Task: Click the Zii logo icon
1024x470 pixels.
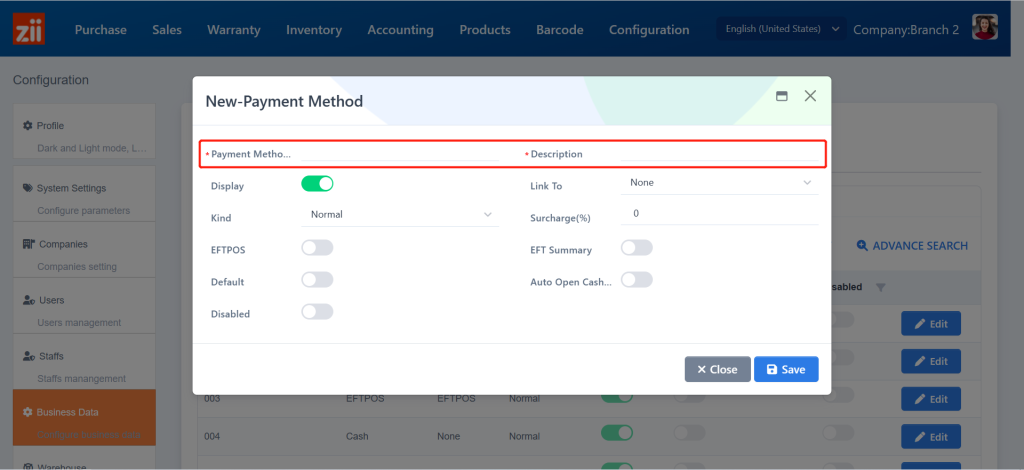Action: (29, 28)
